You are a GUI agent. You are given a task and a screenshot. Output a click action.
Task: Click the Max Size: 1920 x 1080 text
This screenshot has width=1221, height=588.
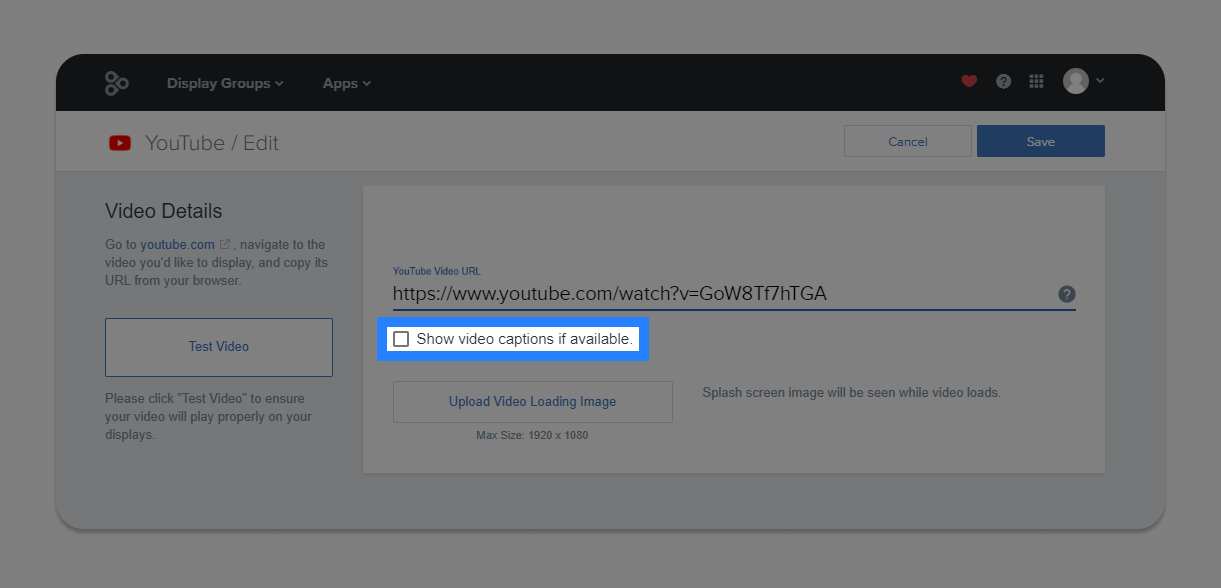(533, 435)
